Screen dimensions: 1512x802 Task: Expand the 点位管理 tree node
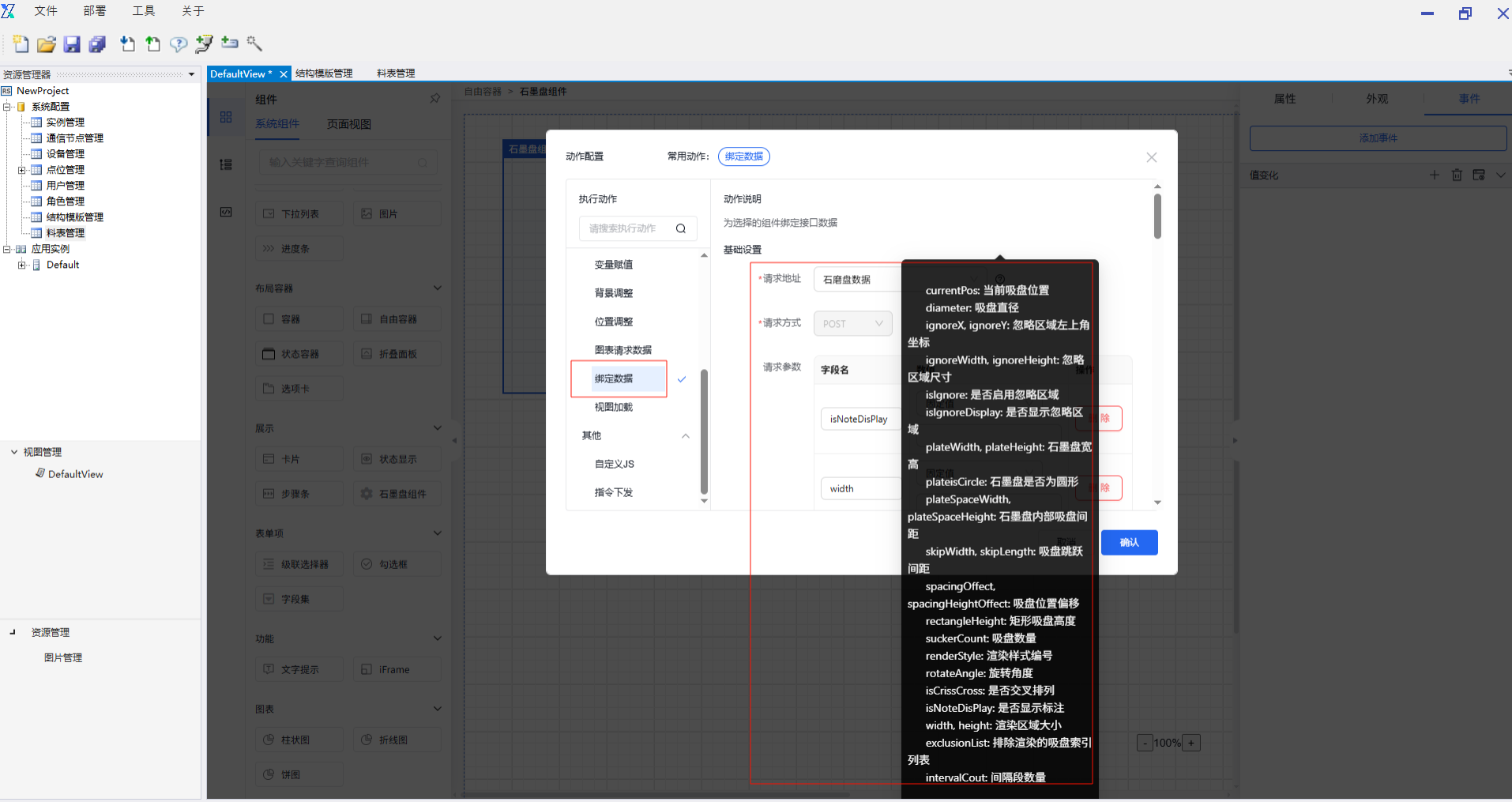click(22, 170)
